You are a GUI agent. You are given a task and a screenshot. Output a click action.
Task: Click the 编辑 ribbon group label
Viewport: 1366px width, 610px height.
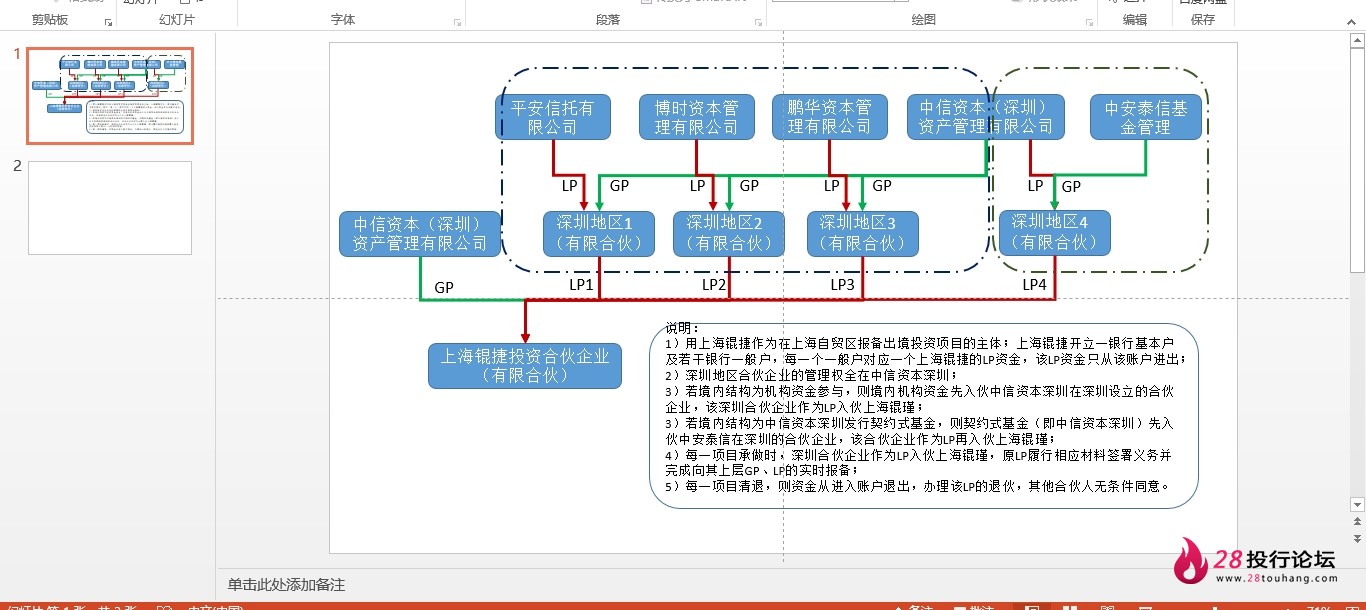[1135, 20]
